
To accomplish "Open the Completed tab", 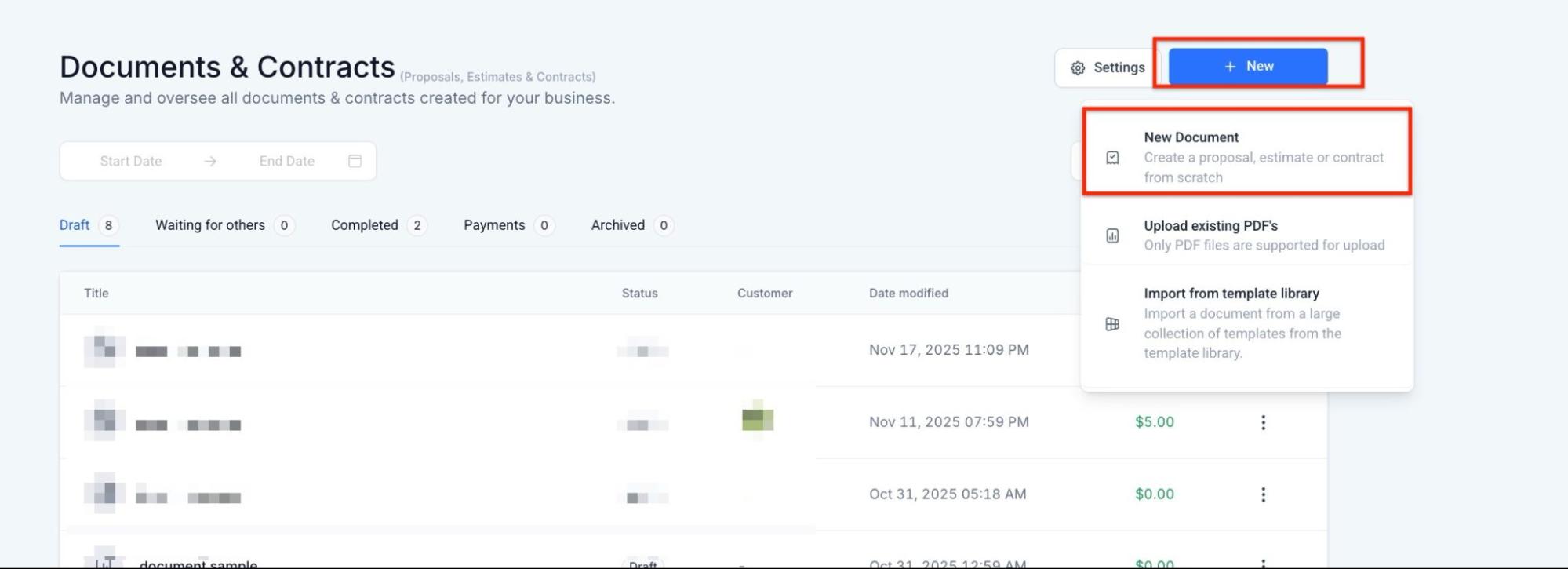I will [x=365, y=225].
